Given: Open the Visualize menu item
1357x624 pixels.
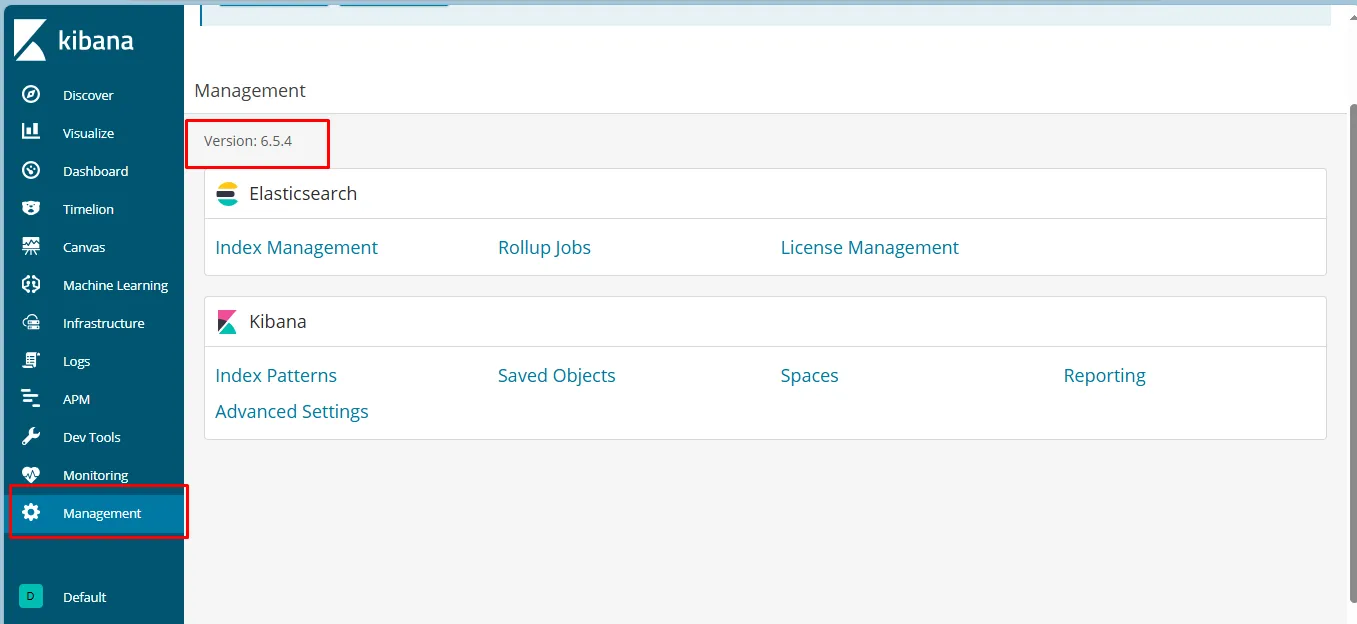Looking at the screenshot, I should pyautogui.click(x=88, y=133).
